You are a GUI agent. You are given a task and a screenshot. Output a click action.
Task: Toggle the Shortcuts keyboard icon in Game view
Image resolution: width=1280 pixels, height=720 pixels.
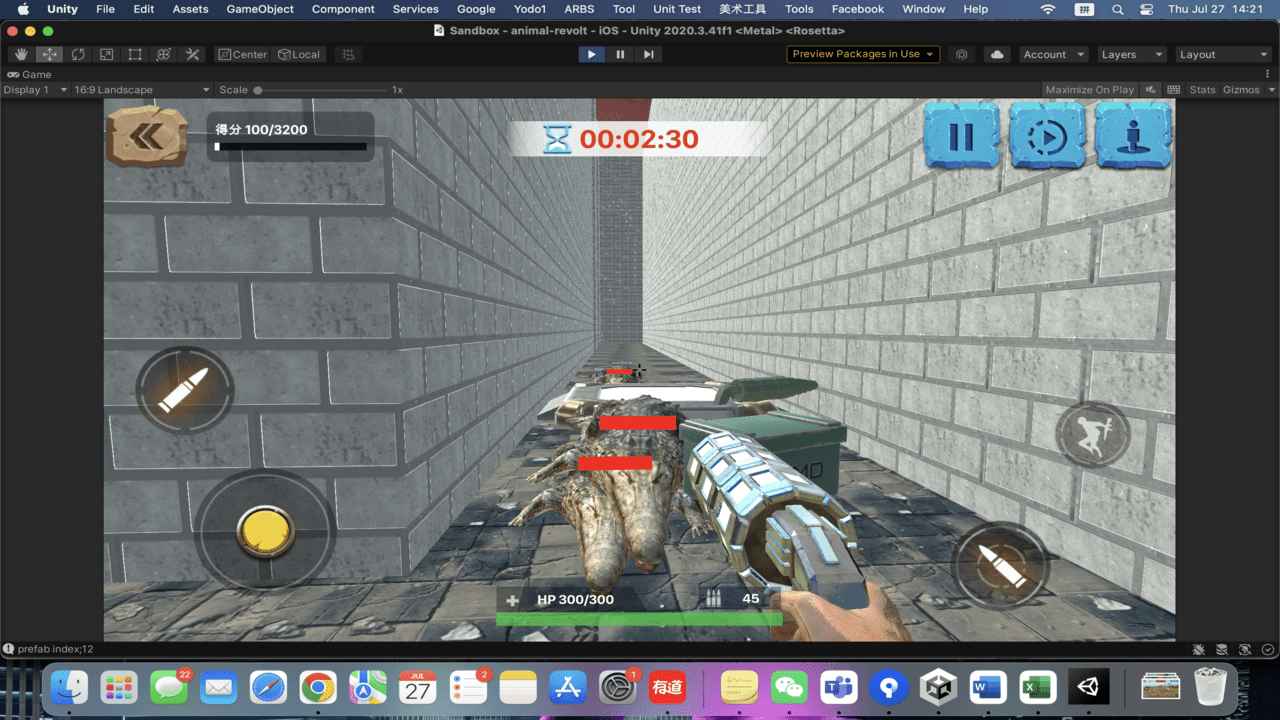(x=1174, y=89)
